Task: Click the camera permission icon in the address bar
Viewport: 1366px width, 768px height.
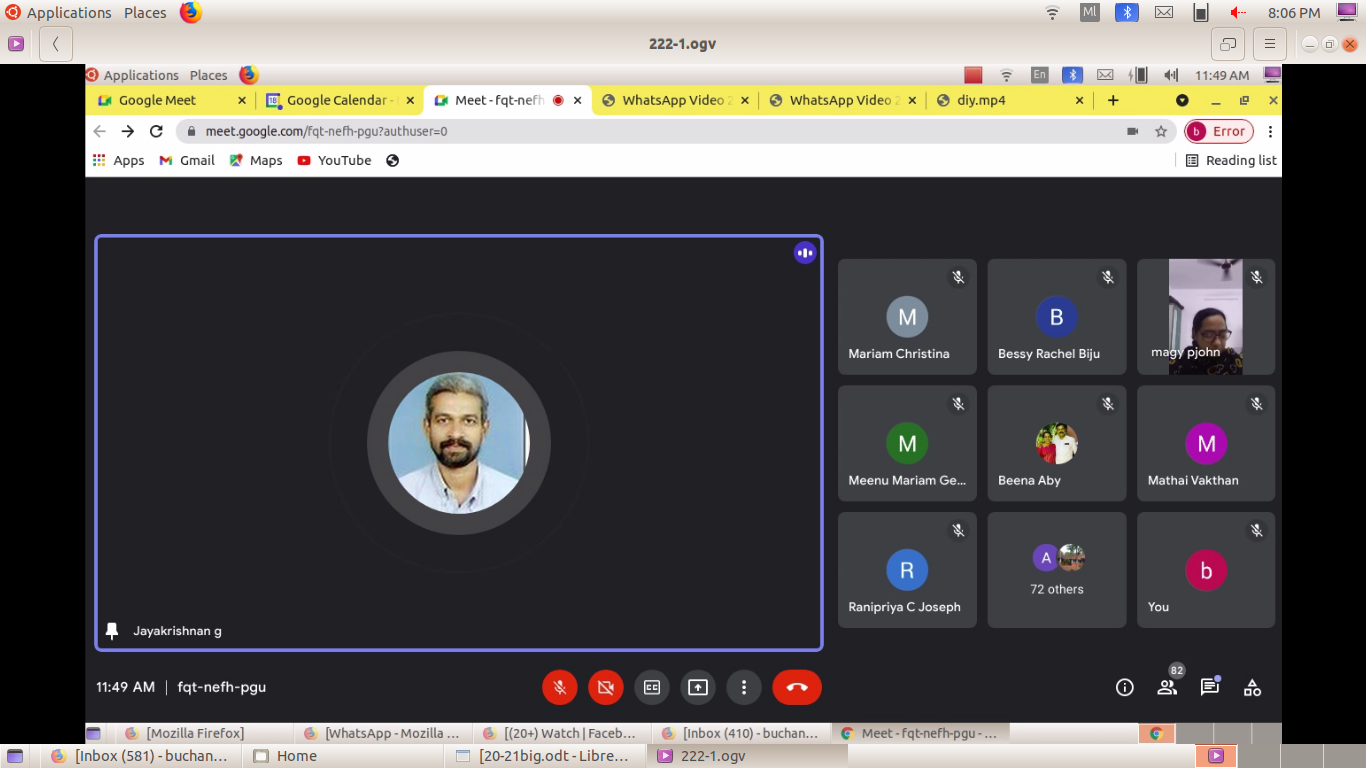Action: (x=1133, y=131)
